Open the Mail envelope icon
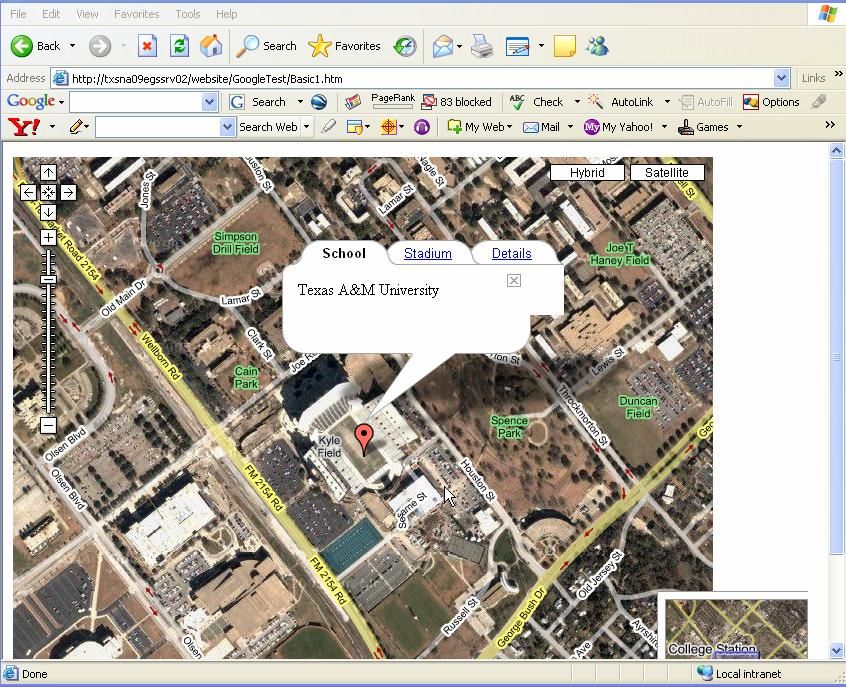Image resolution: width=846 pixels, height=687 pixels. coord(442,46)
